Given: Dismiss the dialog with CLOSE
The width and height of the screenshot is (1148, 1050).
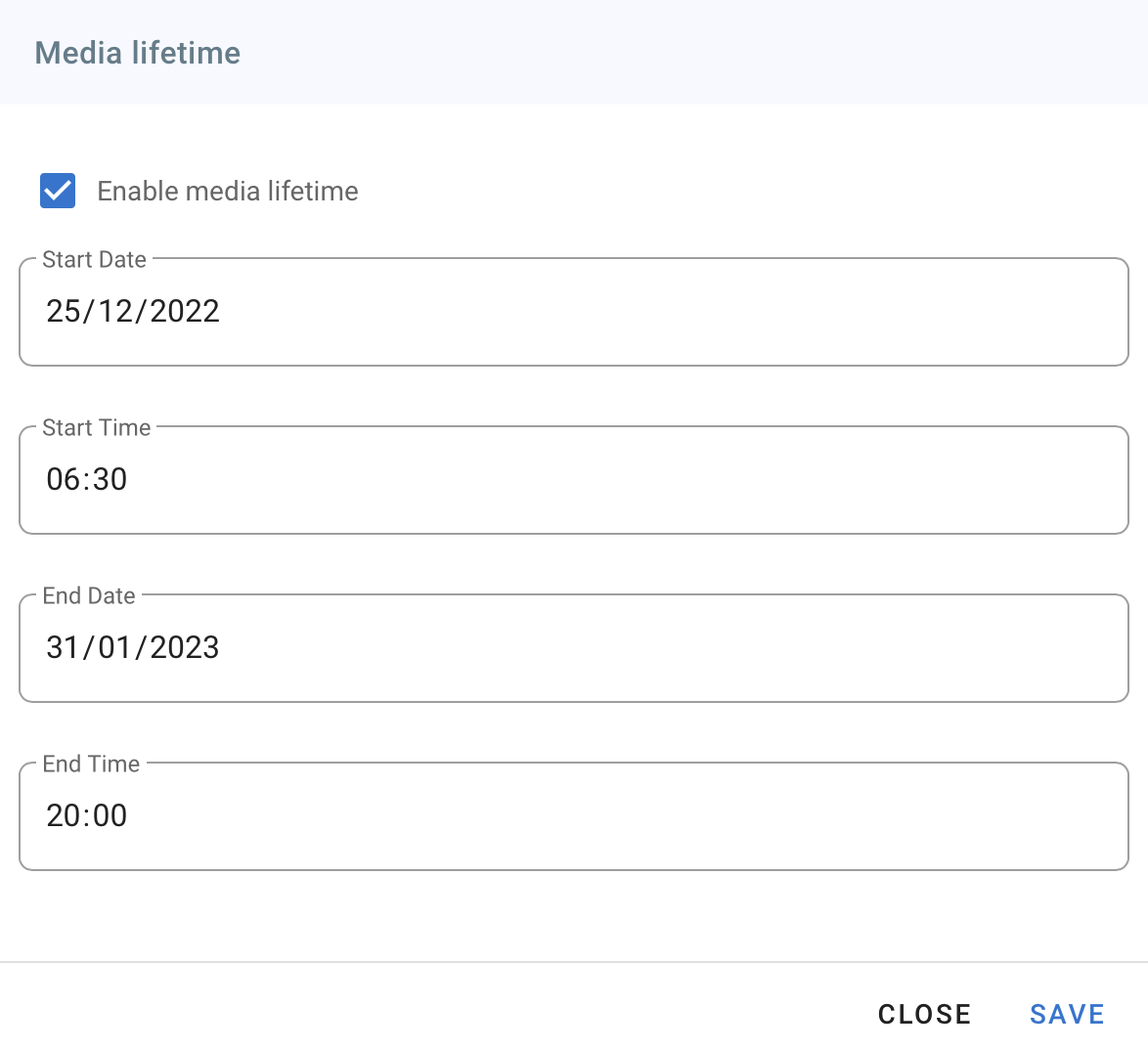Looking at the screenshot, I should pyautogui.click(x=924, y=1014).
